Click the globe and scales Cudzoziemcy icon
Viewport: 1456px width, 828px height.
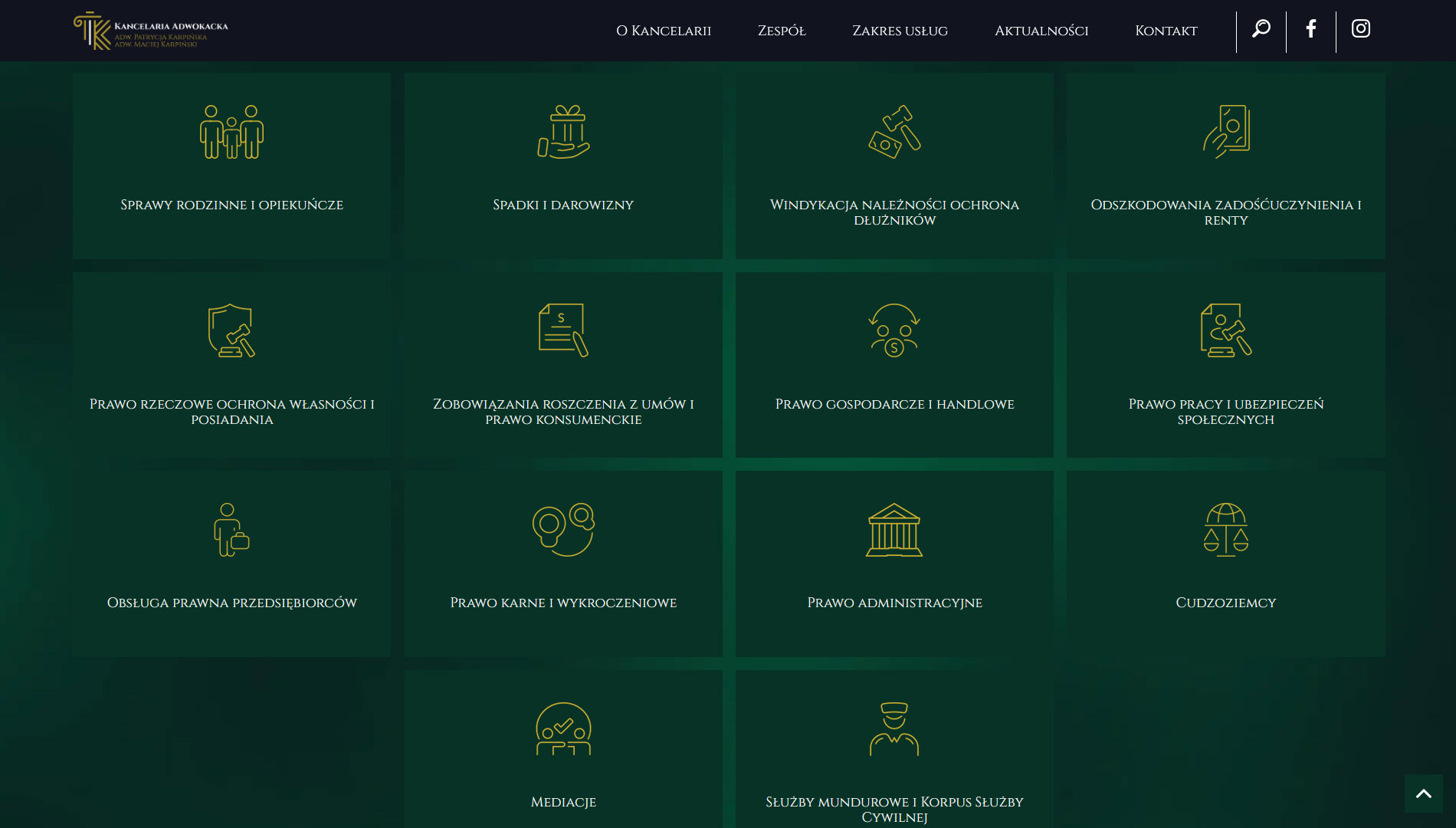[1225, 530]
